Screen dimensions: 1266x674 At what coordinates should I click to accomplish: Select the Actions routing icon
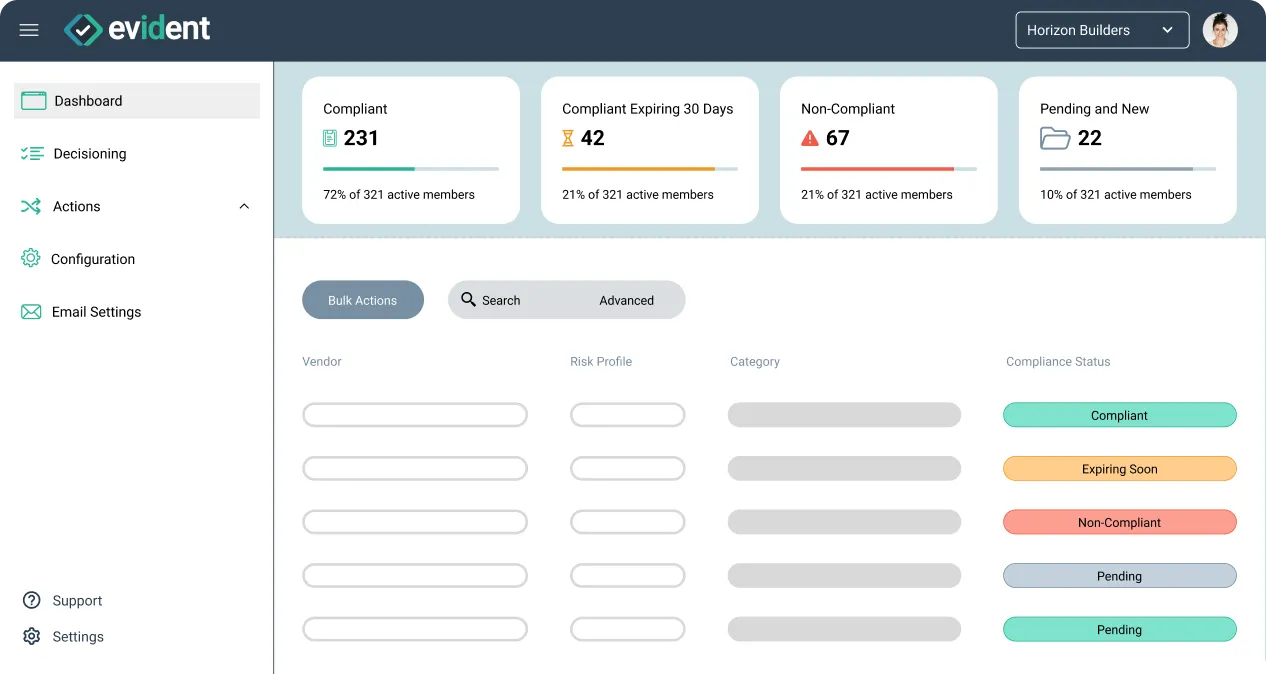pos(31,206)
